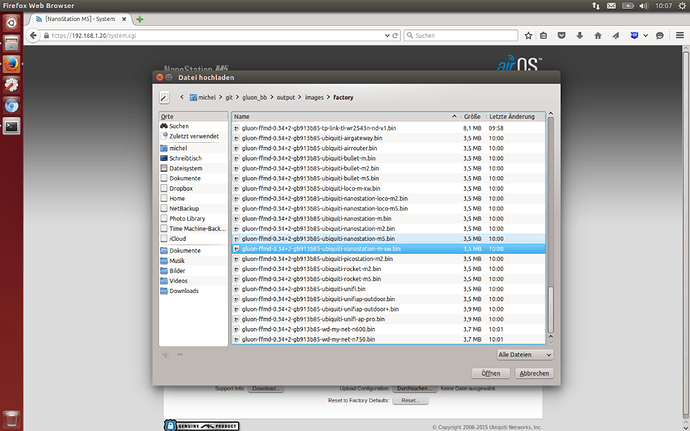Screen dimensions: 690x431
Task: Click the Firefox back navigation arrow
Action: 33,35
